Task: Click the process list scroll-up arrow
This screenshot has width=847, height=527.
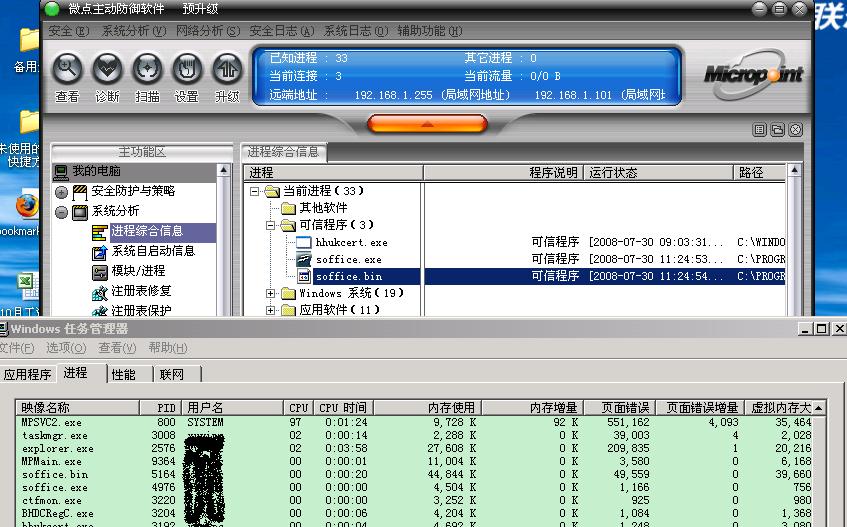Action: click(794, 171)
